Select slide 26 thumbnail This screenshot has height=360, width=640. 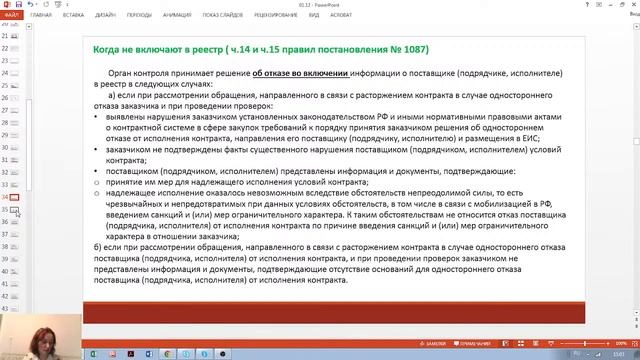pyautogui.click(x=14, y=98)
